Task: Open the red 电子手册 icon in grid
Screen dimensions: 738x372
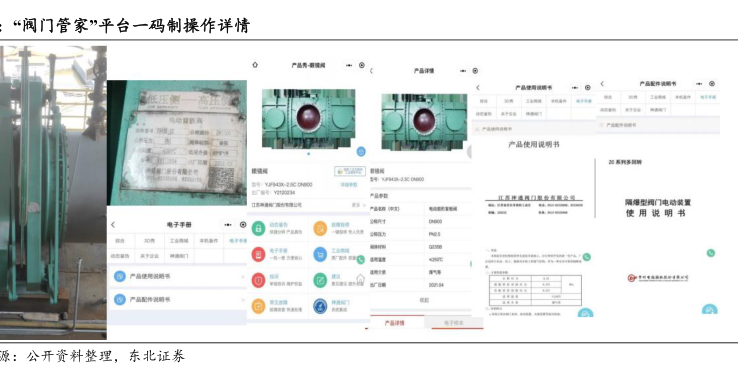Action: (x=258, y=254)
